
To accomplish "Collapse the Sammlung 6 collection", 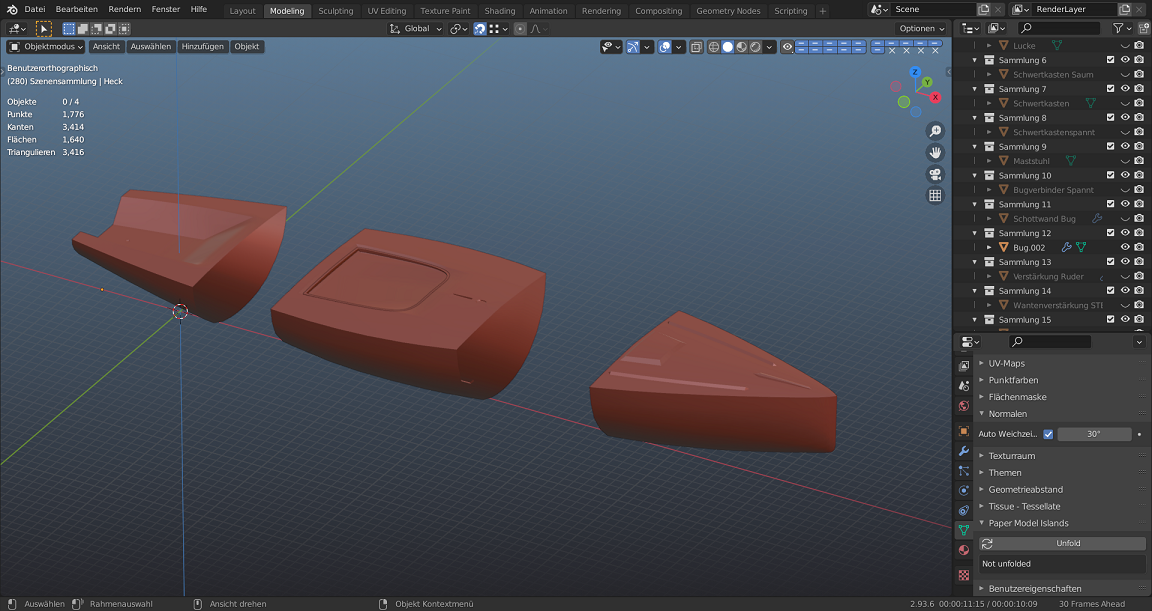I will point(975,60).
